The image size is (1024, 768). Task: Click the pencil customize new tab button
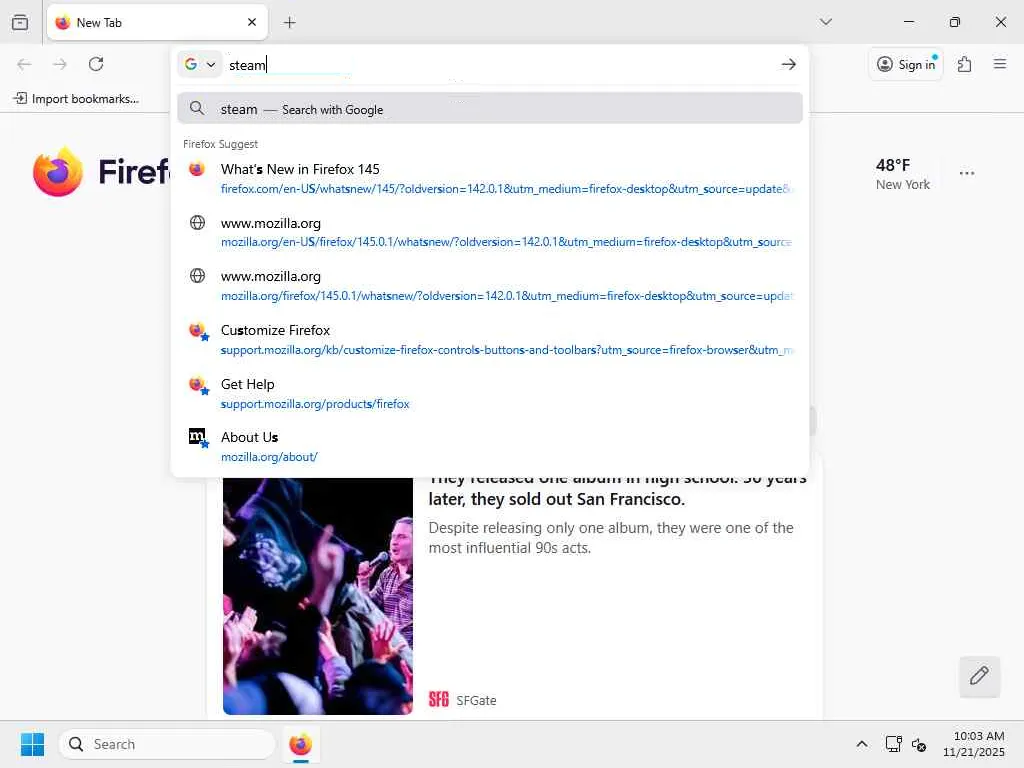979,676
